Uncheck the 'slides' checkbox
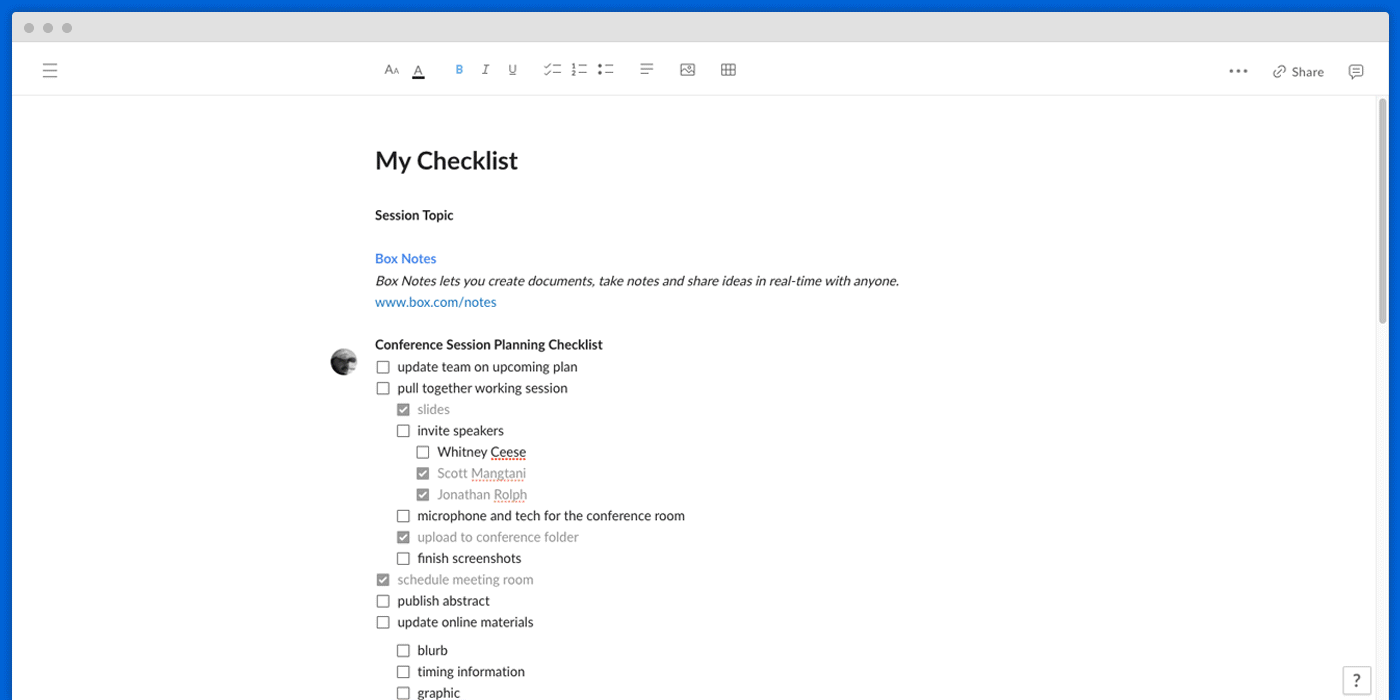The image size is (1400, 700). 403,410
